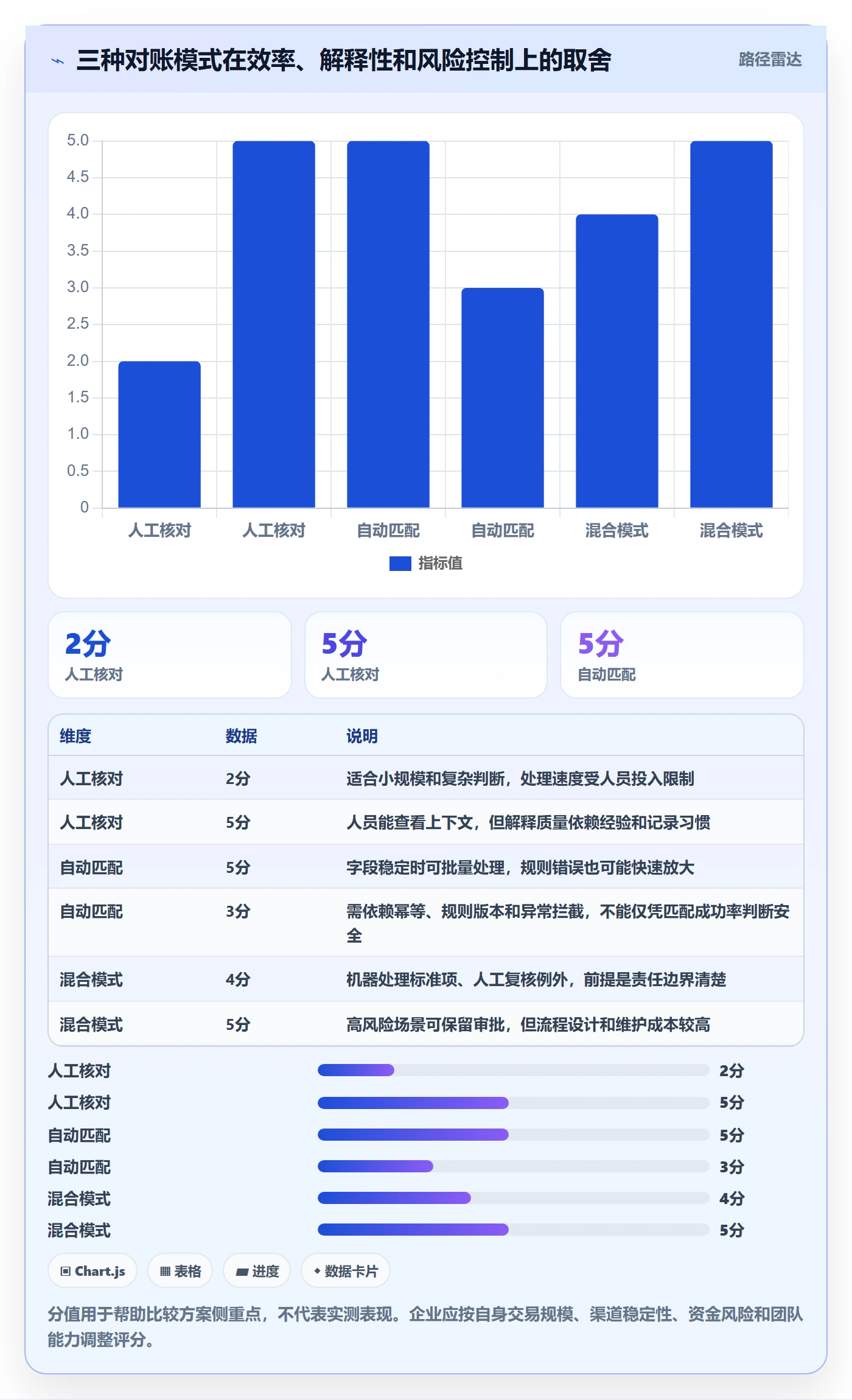
Task: Click the 2.5 y-axis tick label
Action: [x=78, y=324]
